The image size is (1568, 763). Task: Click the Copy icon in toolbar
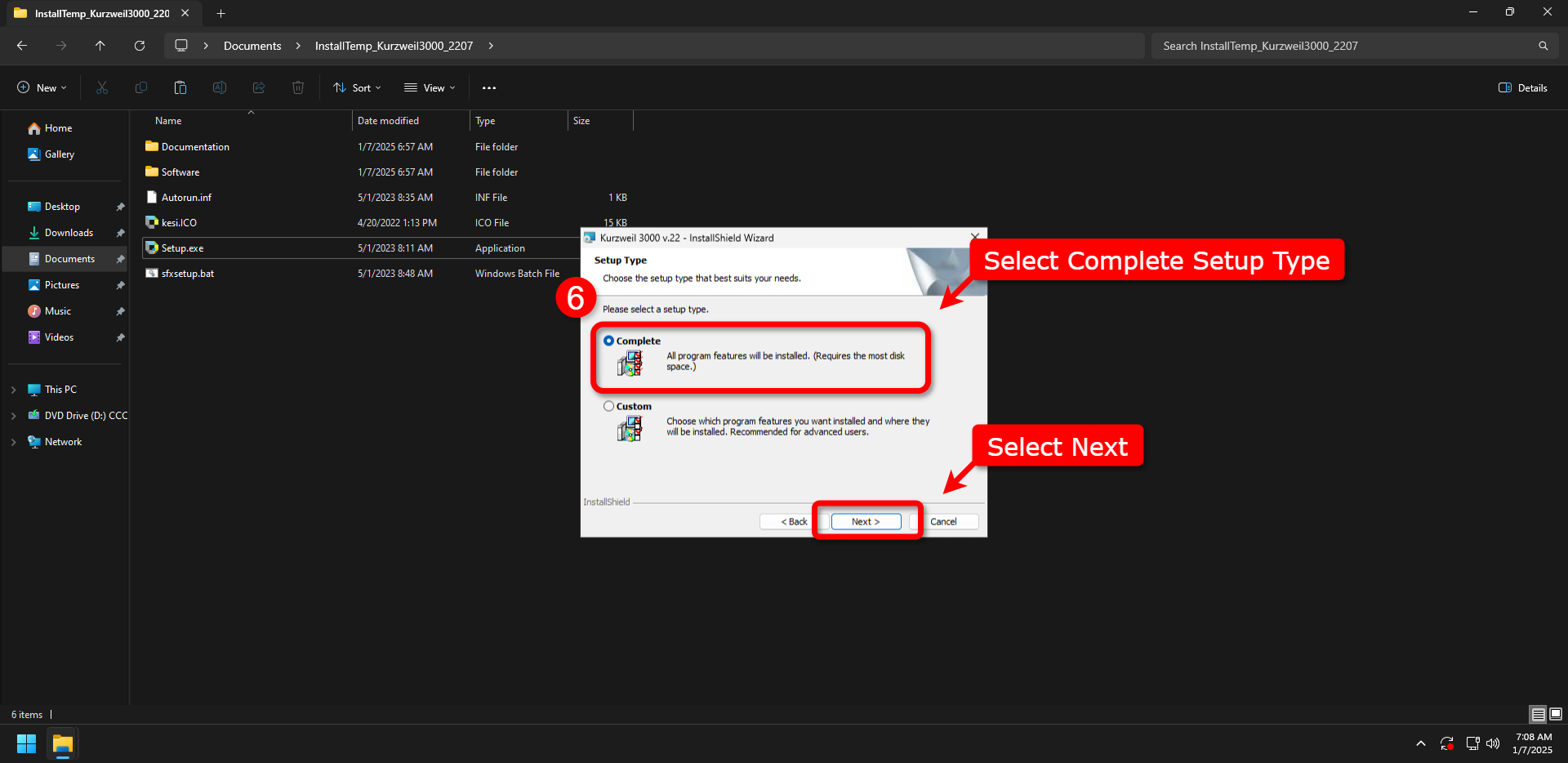pyautogui.click(x=141, y=87)
